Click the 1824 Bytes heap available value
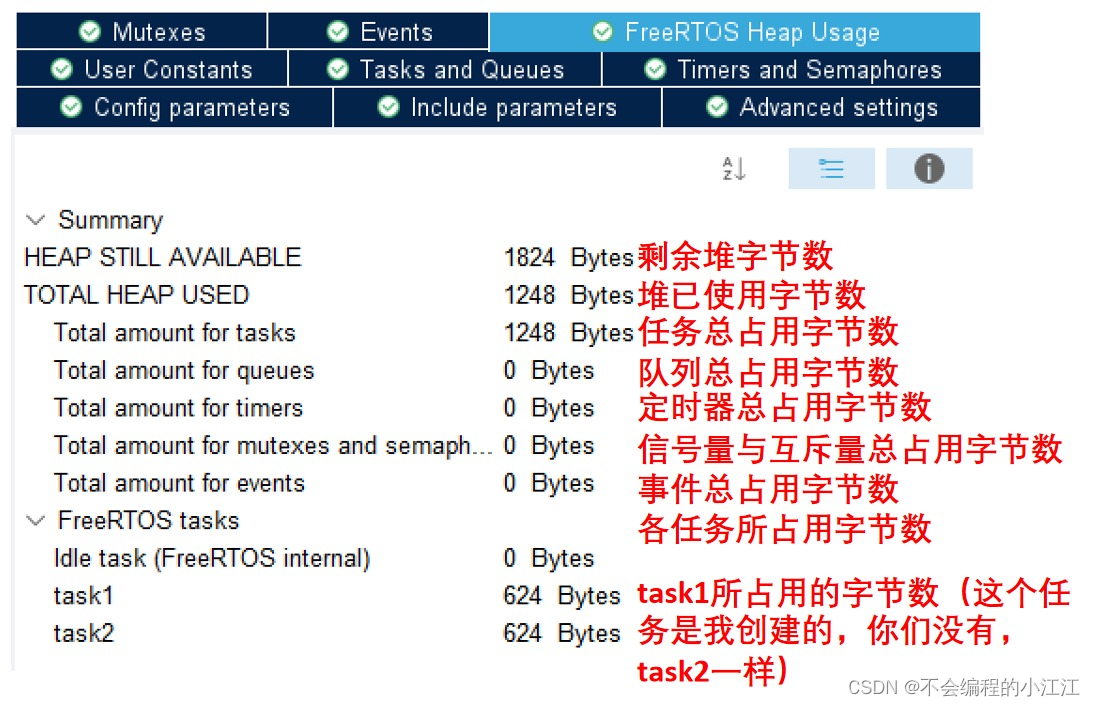The width and height of the screenshot is (1095, 706). pos(568,258)
